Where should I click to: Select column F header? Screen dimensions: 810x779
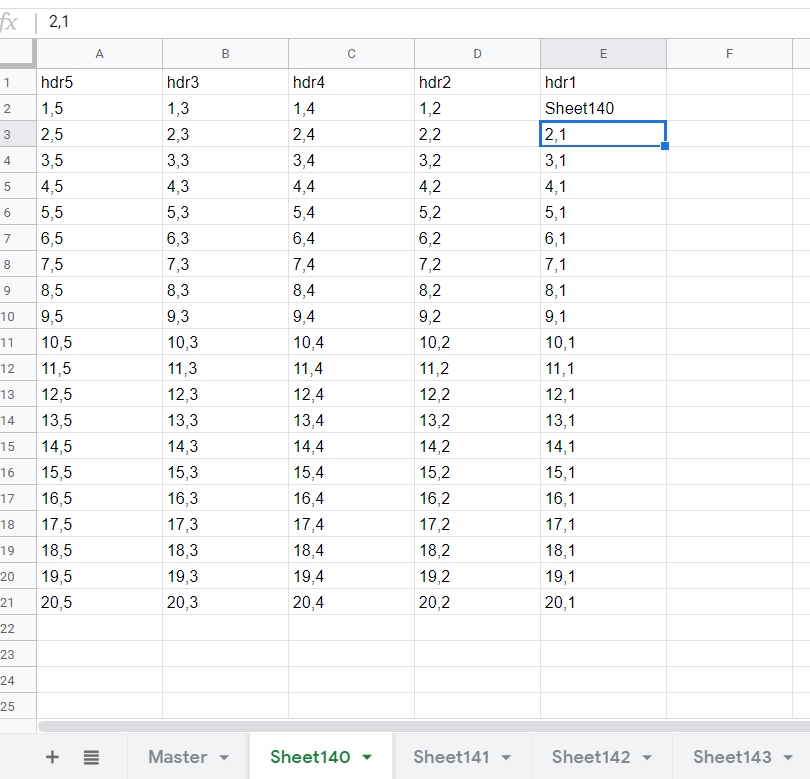(729, 54)
